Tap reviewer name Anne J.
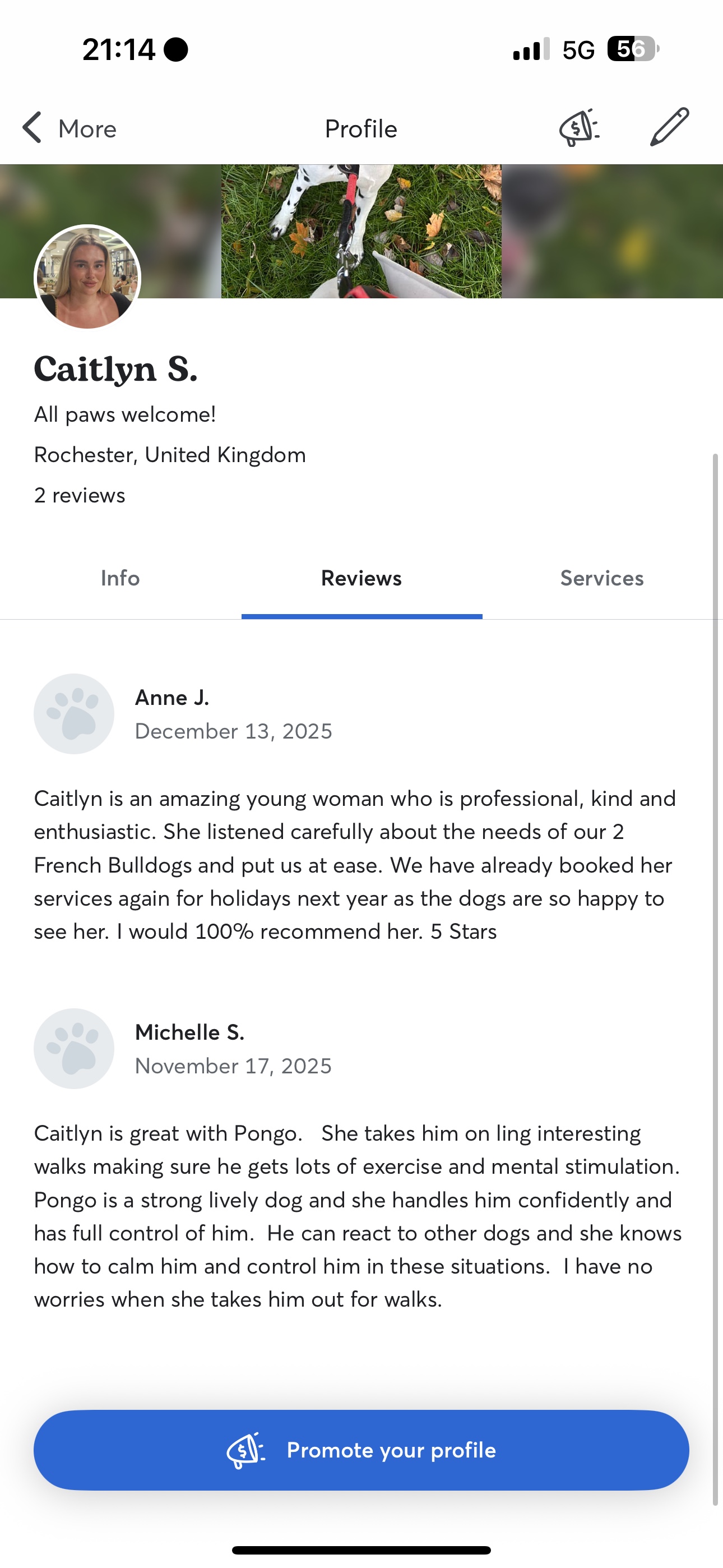 tap(172, 698)
